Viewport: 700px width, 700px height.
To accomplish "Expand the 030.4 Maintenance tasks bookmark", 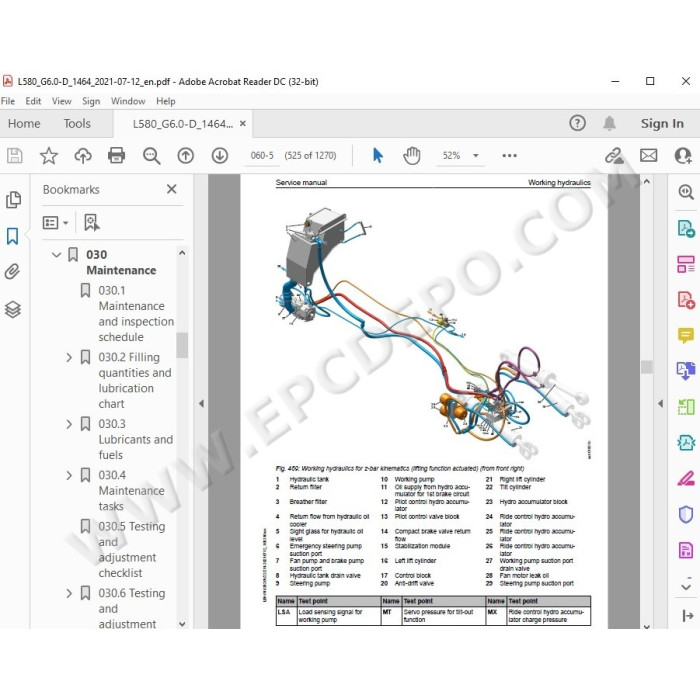I will click(x=69, y=475).
